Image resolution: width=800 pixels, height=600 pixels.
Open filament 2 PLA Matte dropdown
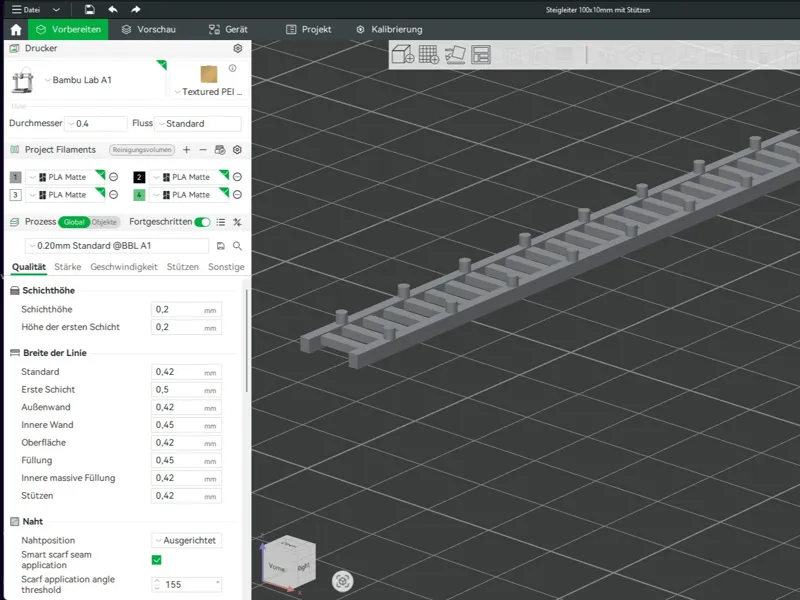189,177
